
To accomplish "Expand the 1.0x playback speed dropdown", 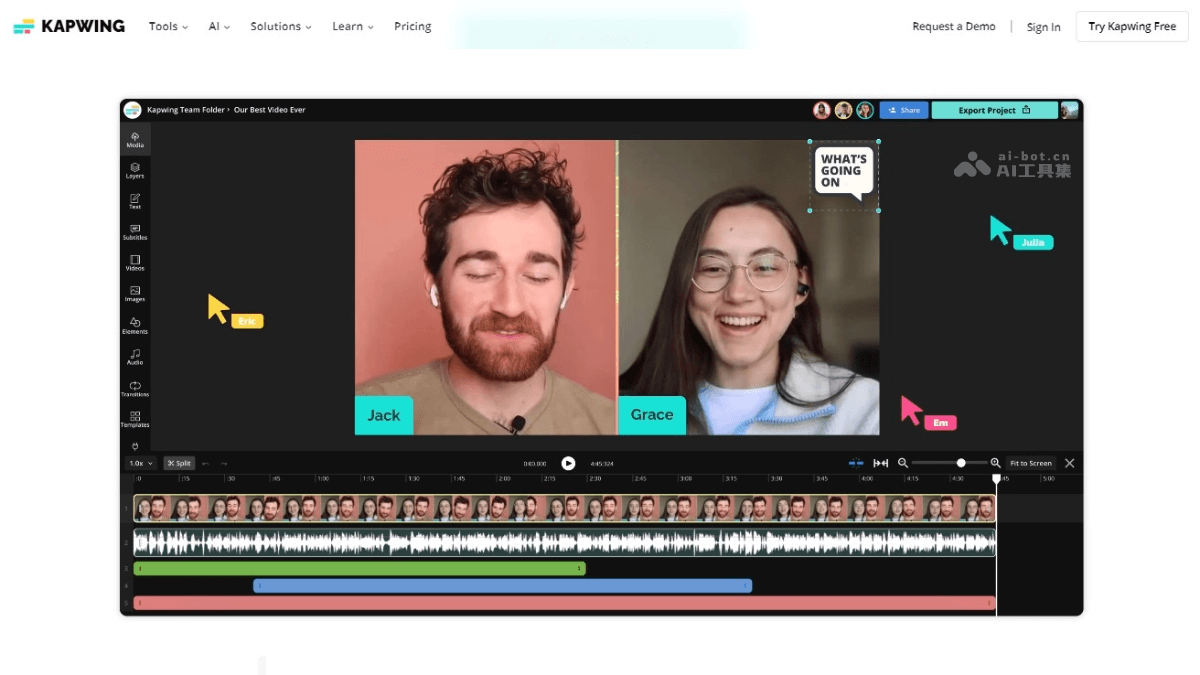I will (141, 463).
